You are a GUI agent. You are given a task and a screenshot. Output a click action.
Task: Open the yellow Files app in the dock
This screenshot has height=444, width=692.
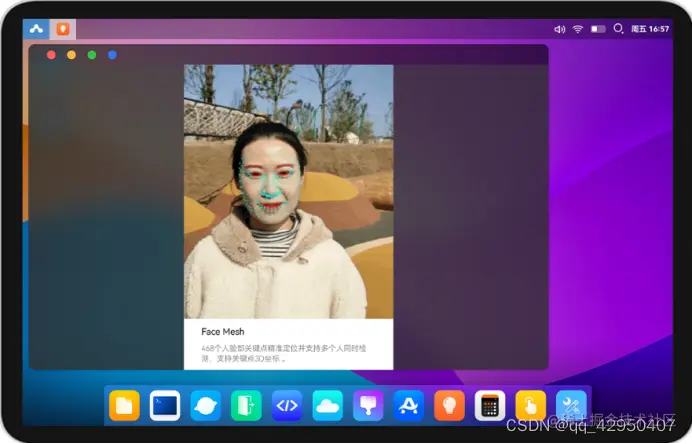point(124,405)
